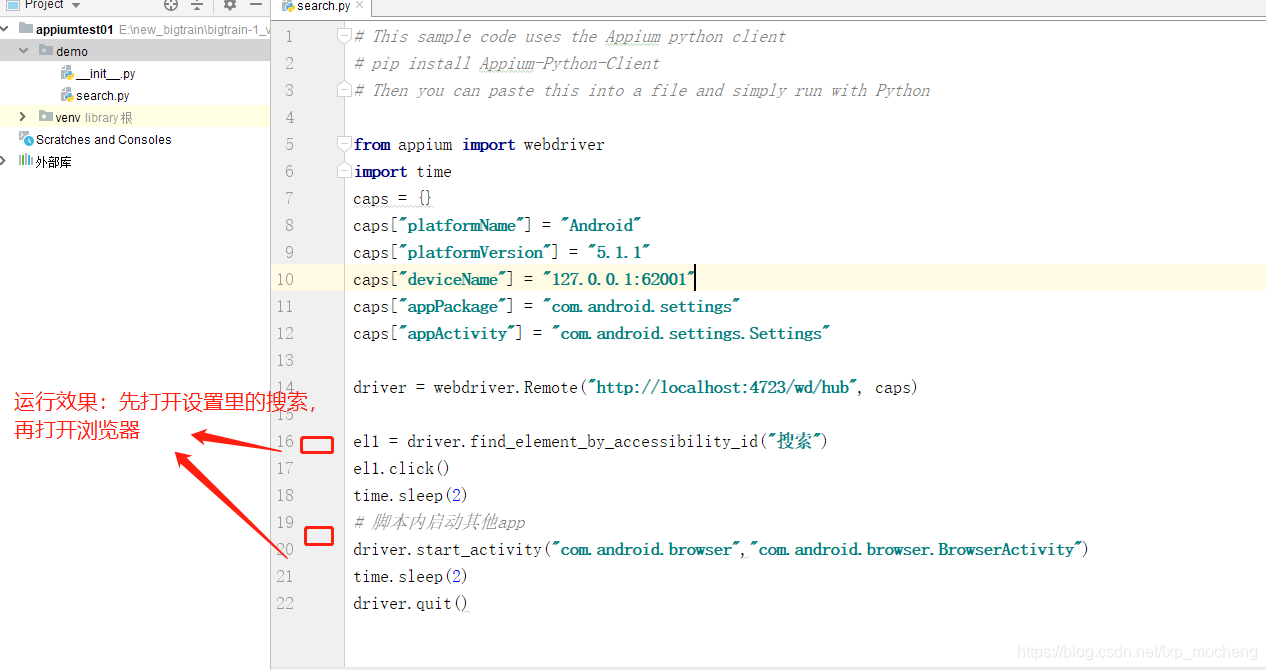This screenshot has height=670, width=1266.
Task: Click 'driver = webdriver.Remote' line
Action: [x=636, y=387]
